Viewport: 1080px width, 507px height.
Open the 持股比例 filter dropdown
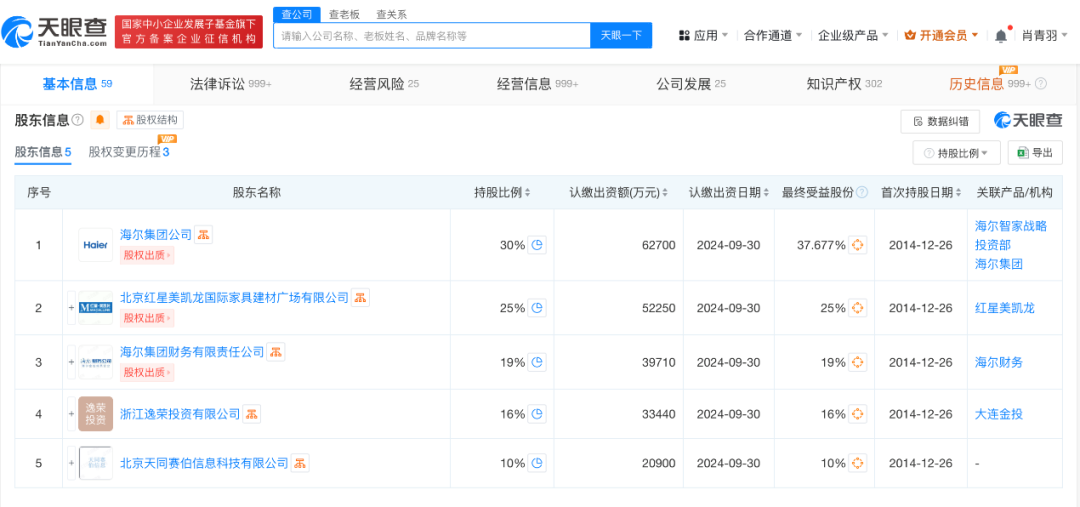click(x=956, y=153)
